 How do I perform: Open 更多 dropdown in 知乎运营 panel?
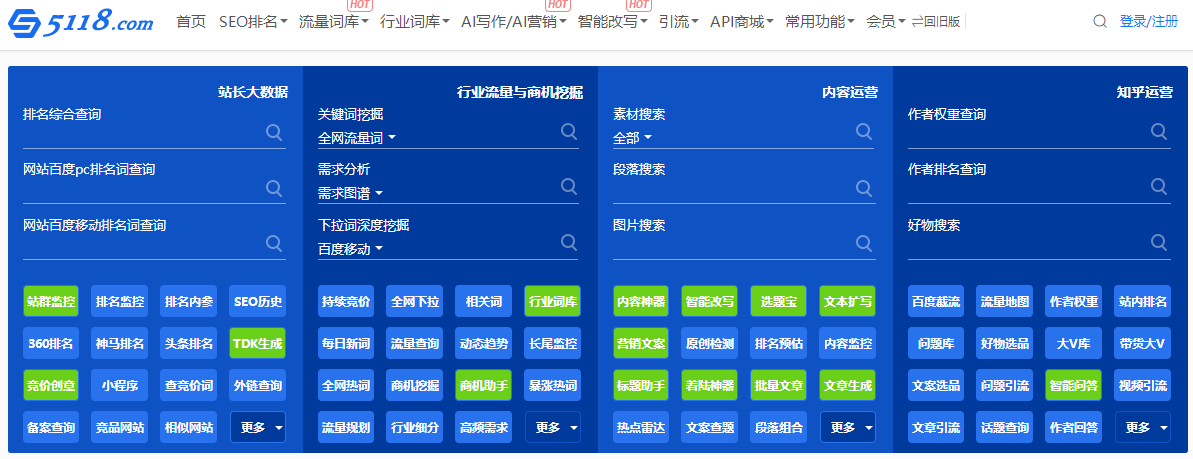tap(1143, 427)
